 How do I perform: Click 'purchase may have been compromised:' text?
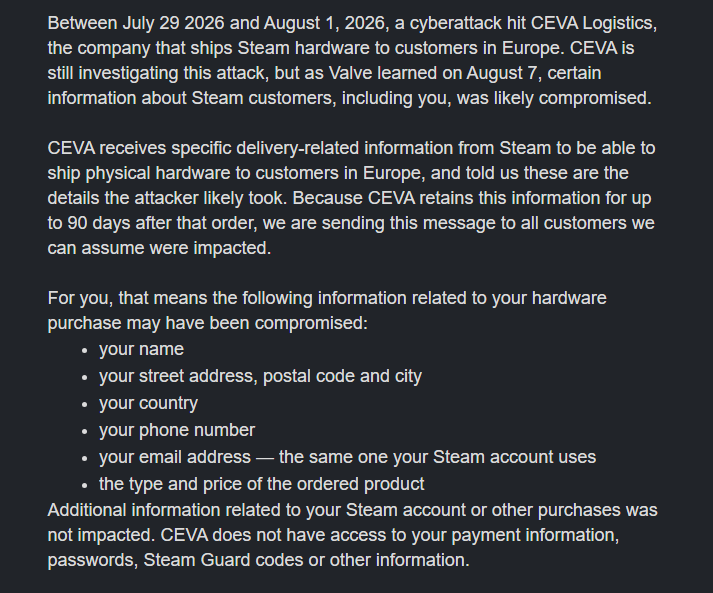208,323
